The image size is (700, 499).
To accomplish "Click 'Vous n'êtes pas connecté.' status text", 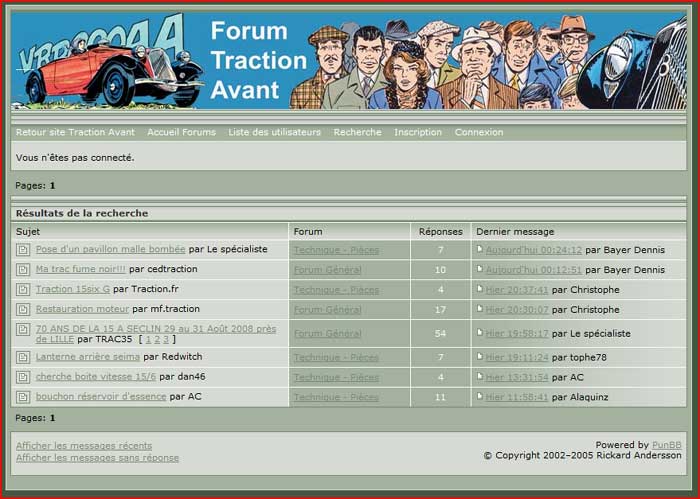I will (75, 158).
